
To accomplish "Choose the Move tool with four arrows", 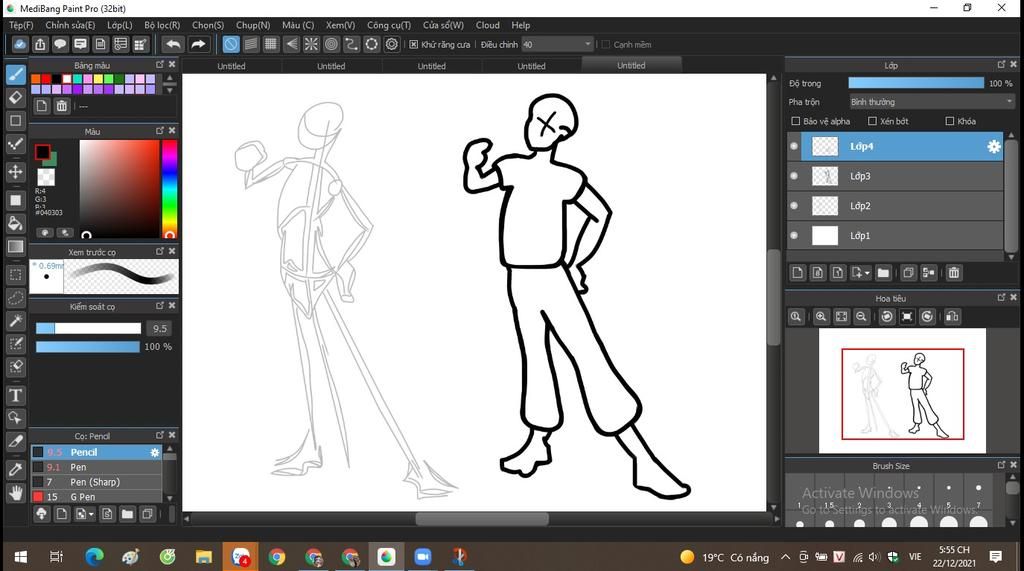I will 16,172.
